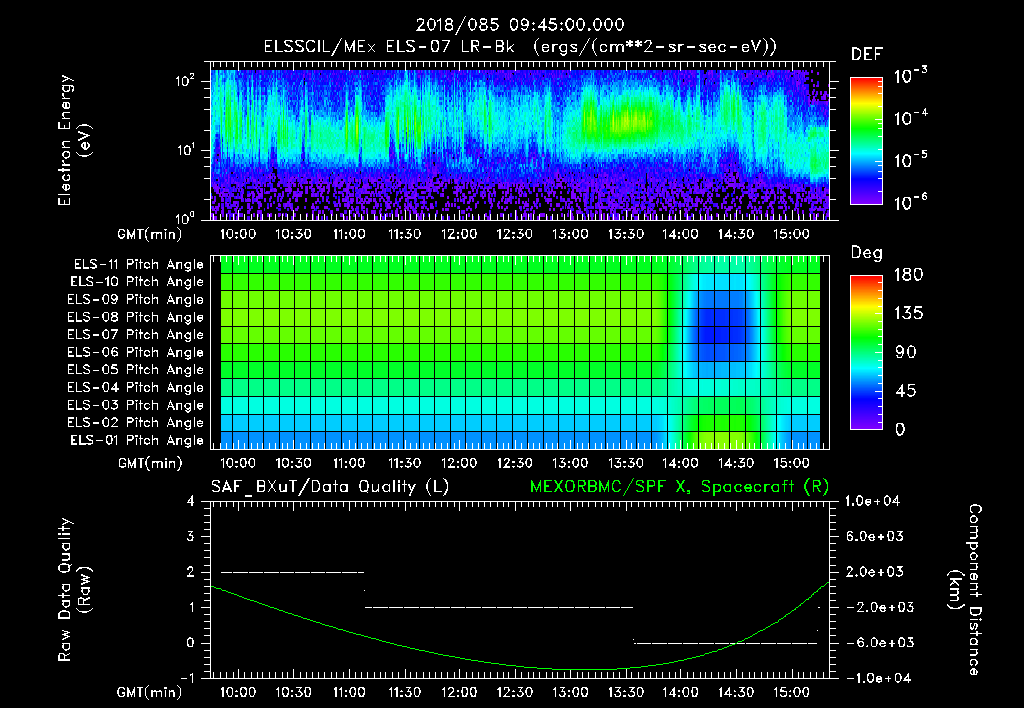Screen dimensions: 1024x708
Task: Click the 13:30 time label under the spectrogram
Action: (626, 234)
